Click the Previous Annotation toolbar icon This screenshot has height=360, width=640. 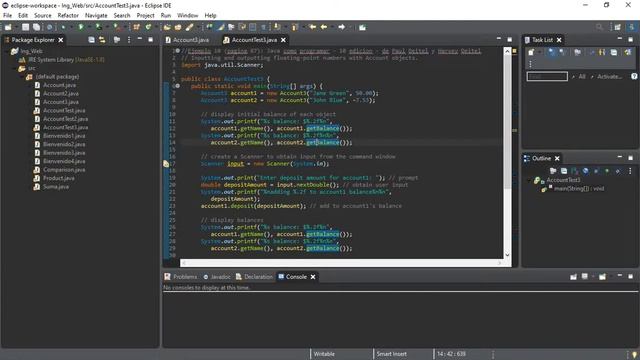[x=294, y=27]
